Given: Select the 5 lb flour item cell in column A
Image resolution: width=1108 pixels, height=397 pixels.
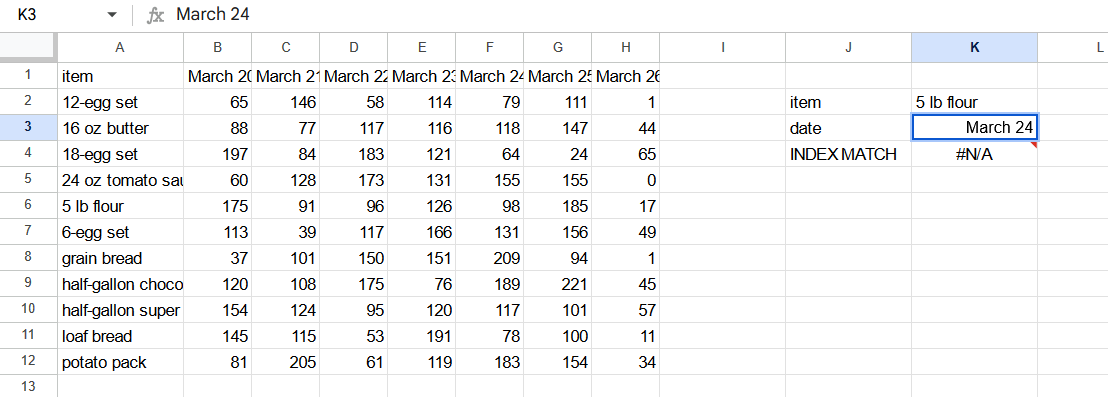Looking at the screenshot, I should 120,206.
